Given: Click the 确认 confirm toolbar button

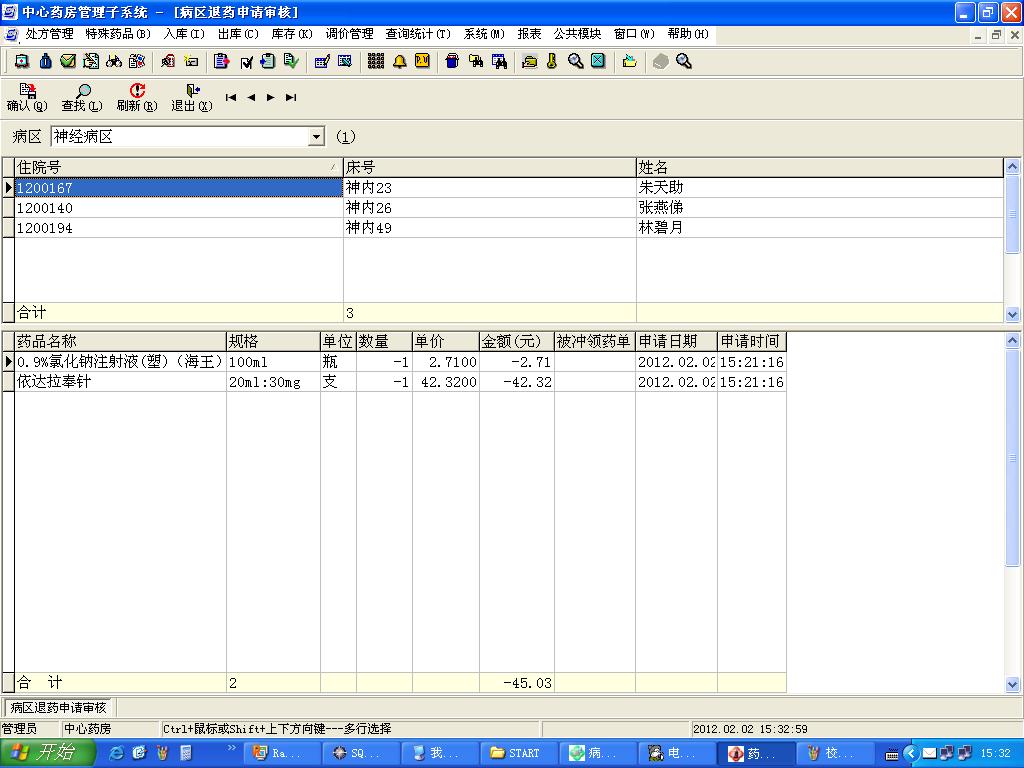Looking at the screenshot, I should [27, 97].
